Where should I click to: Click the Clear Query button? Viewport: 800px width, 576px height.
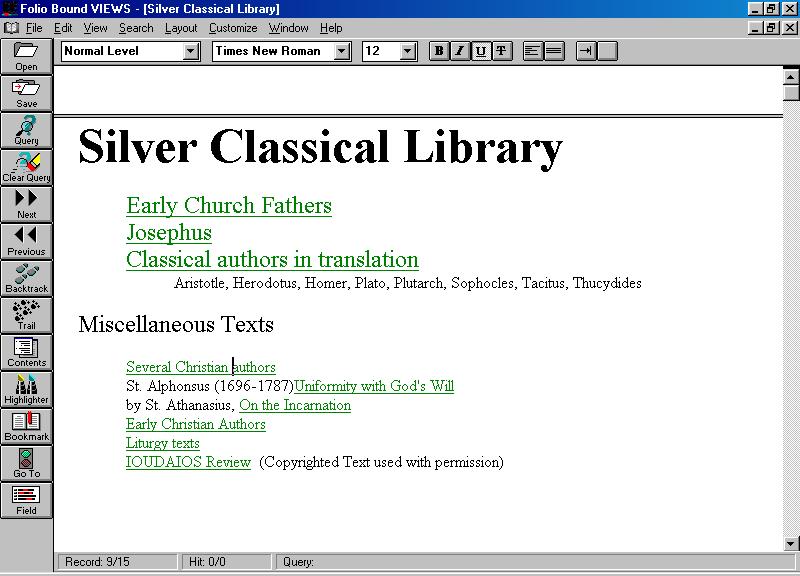(27, 168)
